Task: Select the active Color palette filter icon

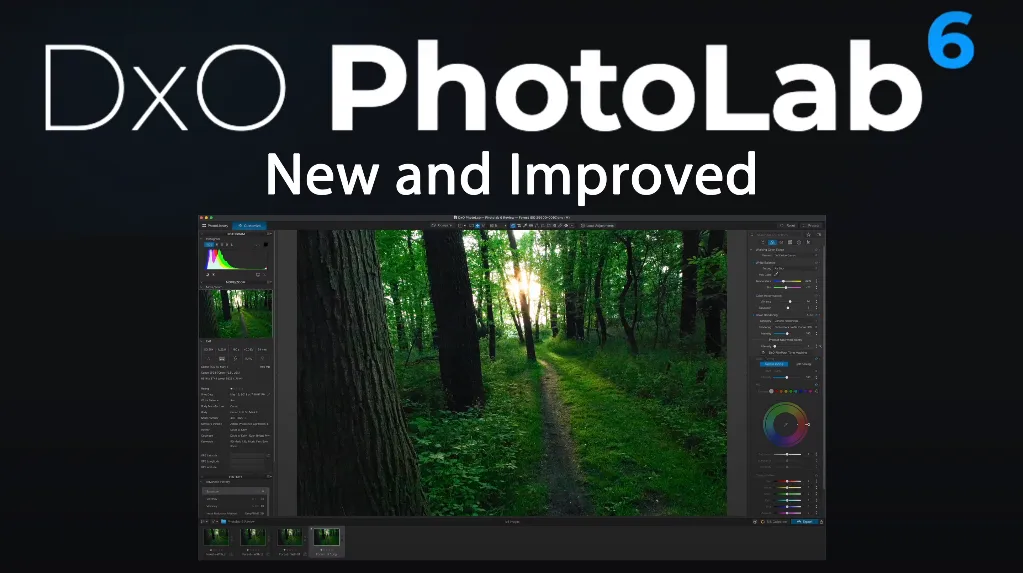Action: pos(772,242)
